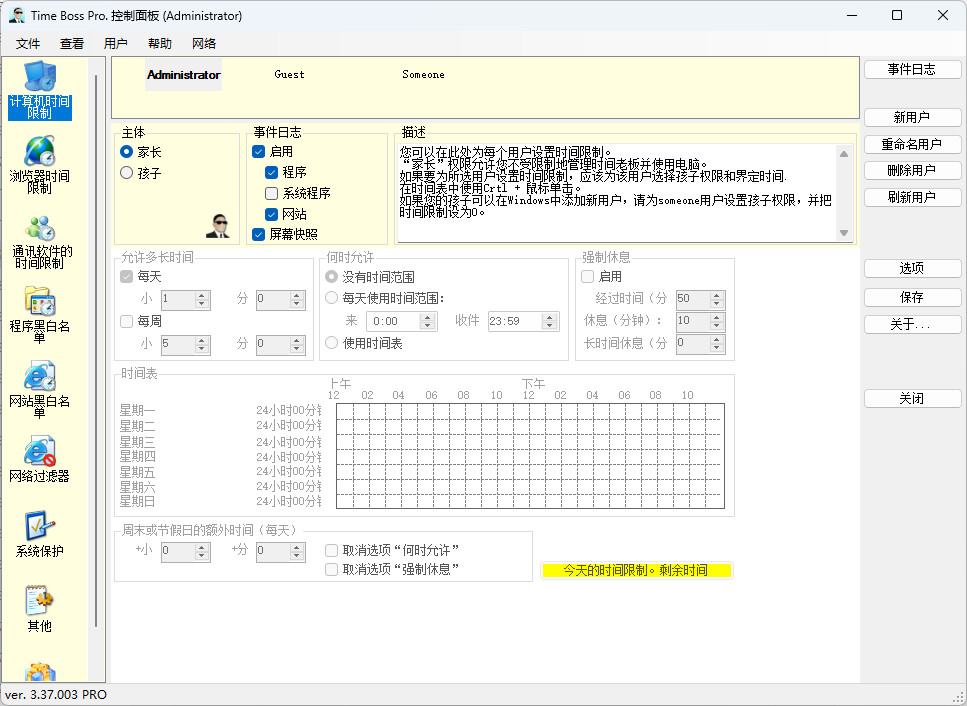Toggle 屏幕快照 checkbox
The image size is (967, 706).
pos(258,234)
